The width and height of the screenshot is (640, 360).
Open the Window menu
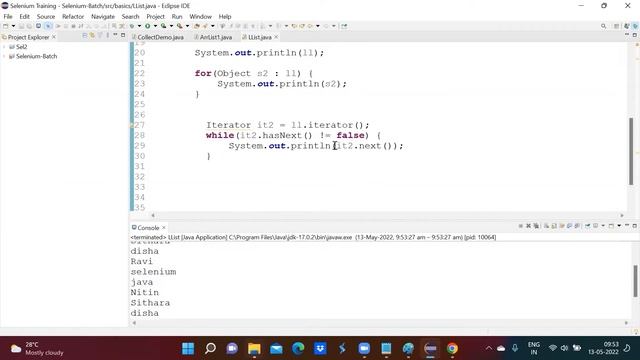click(200, 16)
